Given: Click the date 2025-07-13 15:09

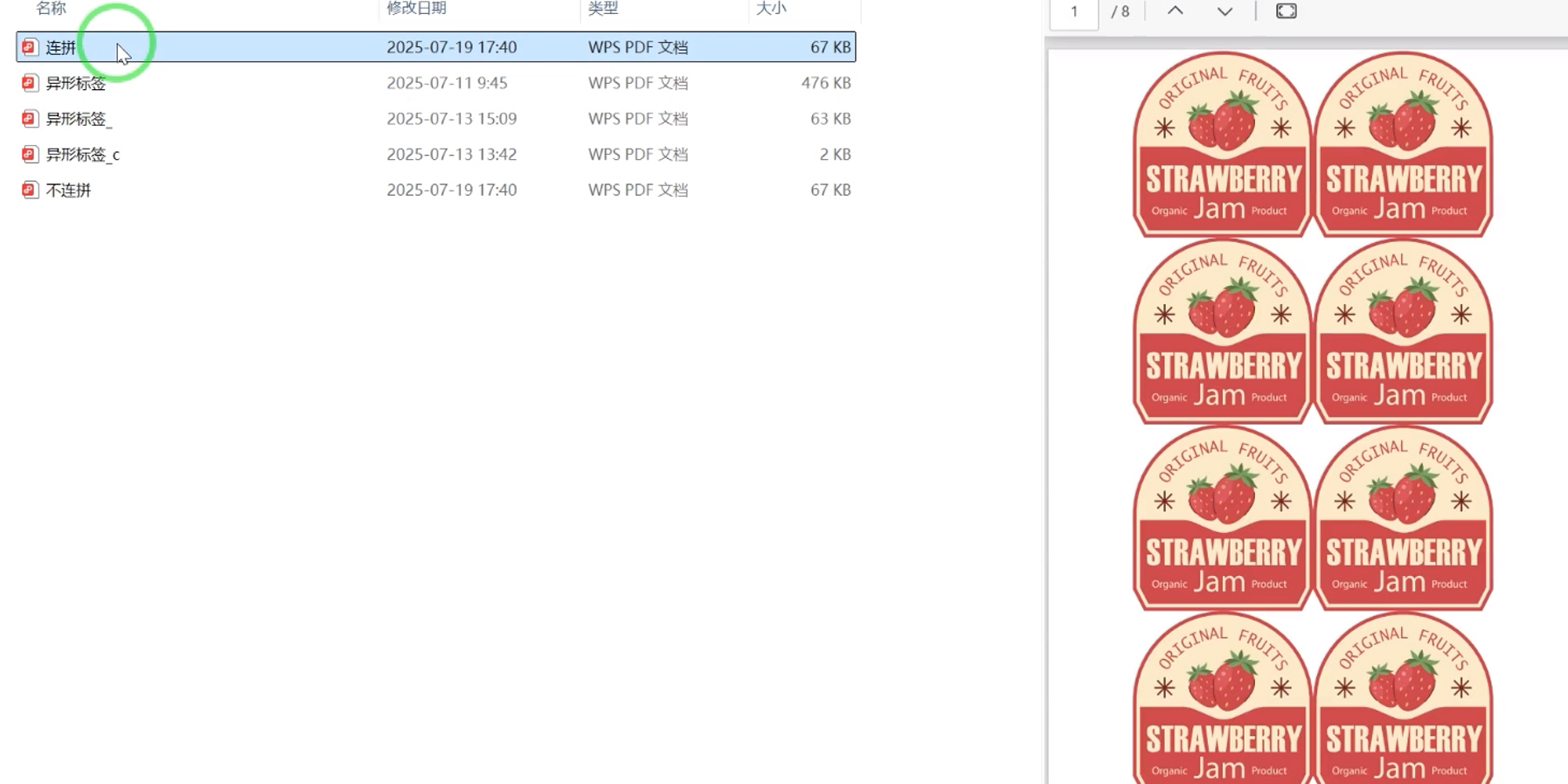Looking at the screenshot, I should (452, 119).
